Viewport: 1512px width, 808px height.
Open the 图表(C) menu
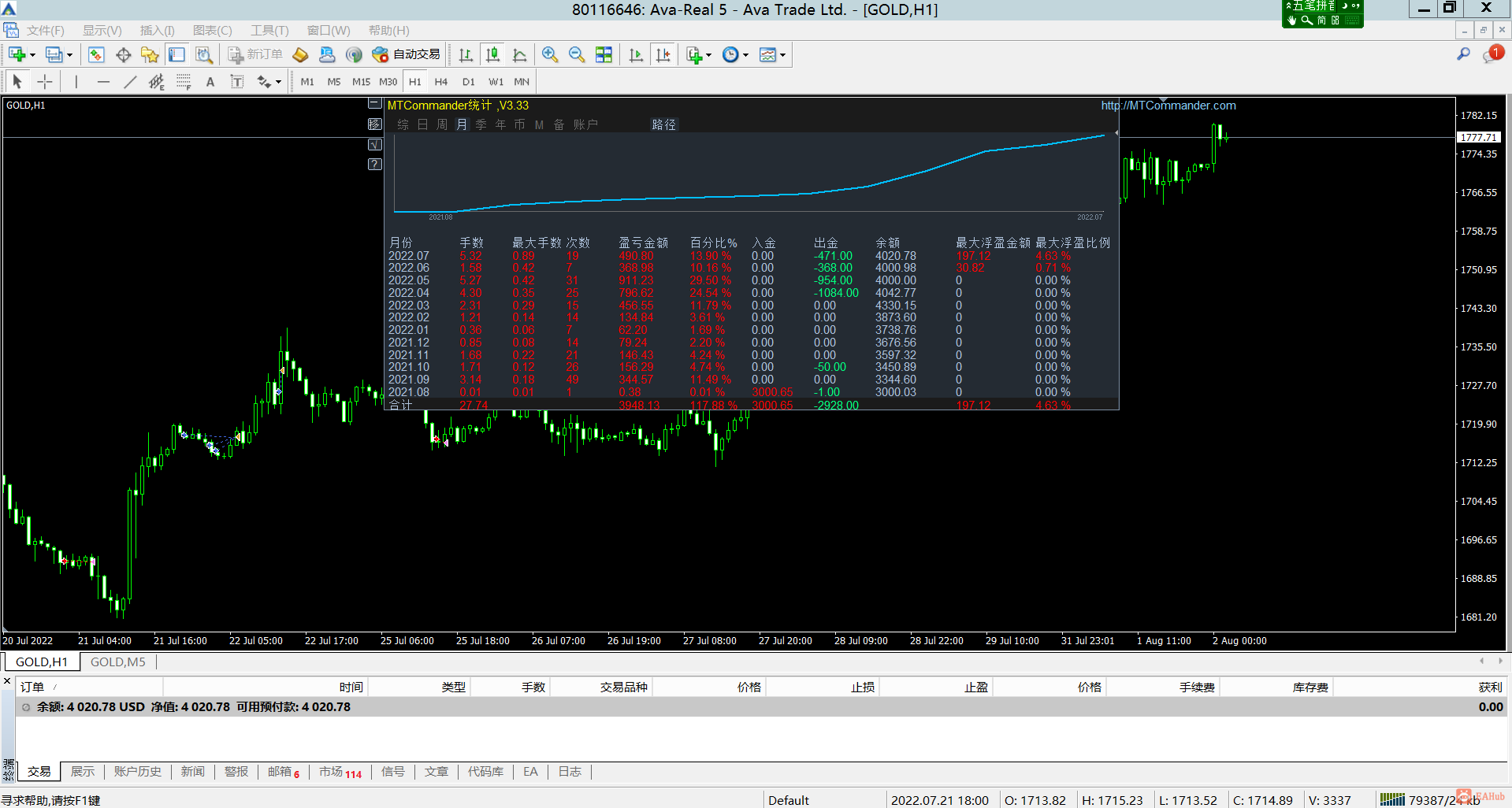tap(212, 31)
